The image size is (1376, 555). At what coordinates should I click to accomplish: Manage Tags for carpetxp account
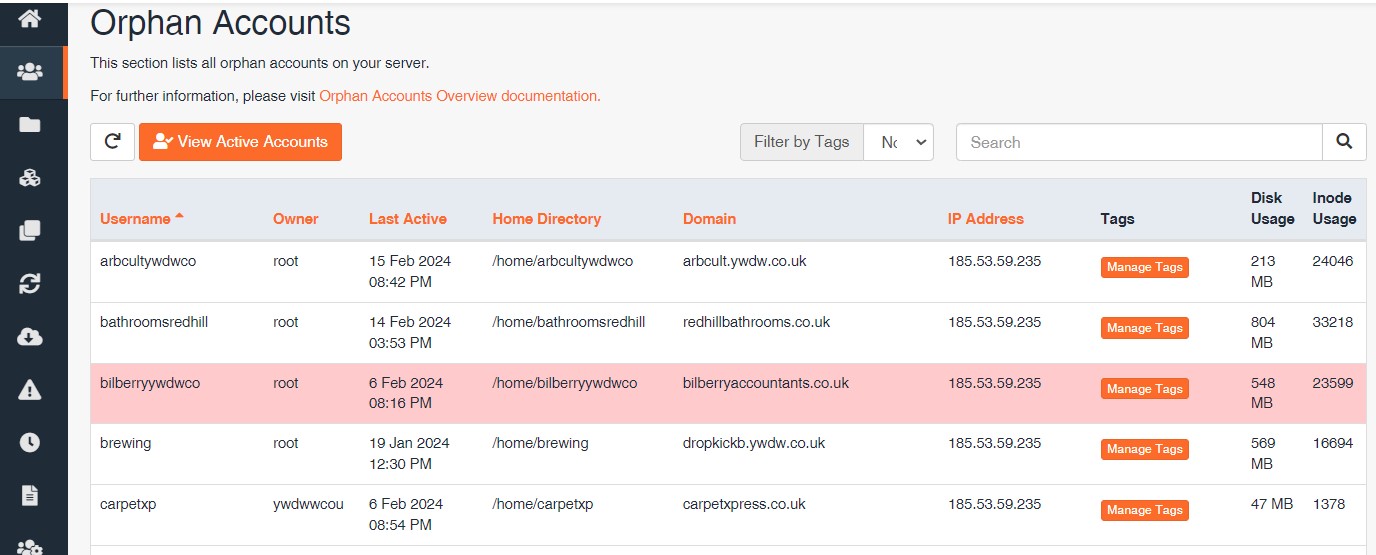[1144, 510]
